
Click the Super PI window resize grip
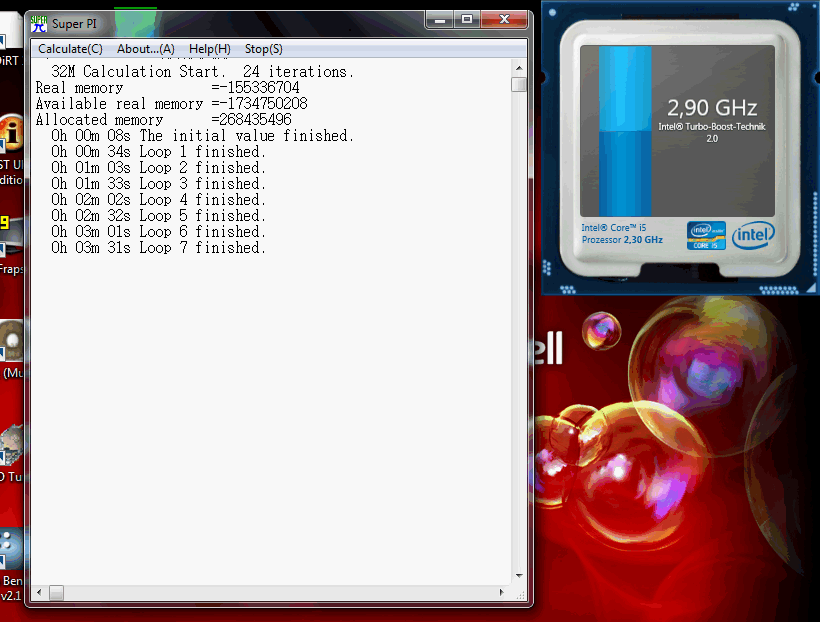coord(520,595)
